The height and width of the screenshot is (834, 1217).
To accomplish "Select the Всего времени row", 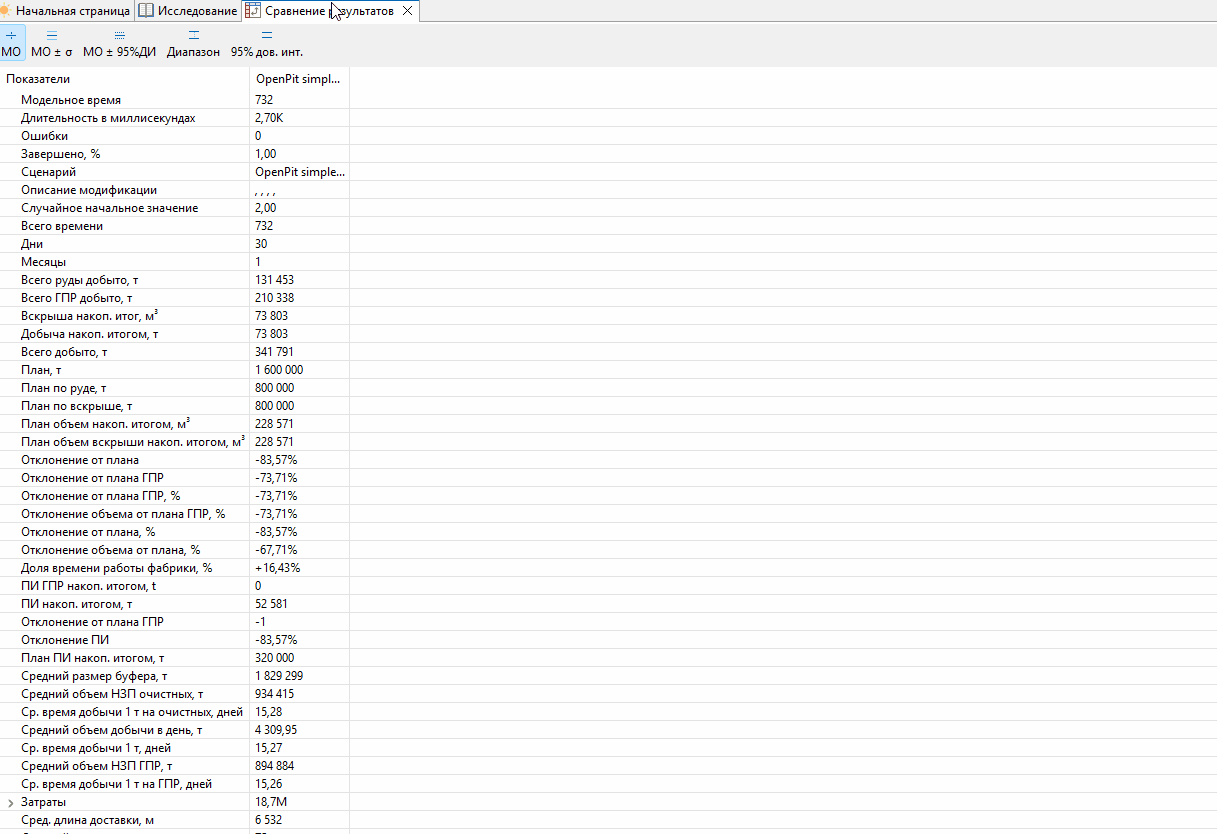I will point(175,226).
